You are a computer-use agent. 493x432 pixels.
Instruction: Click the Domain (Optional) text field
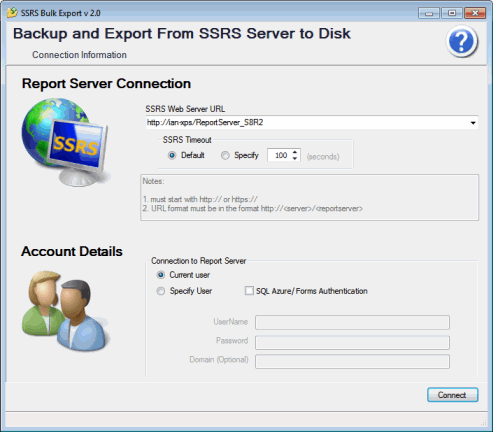(352, 361)
